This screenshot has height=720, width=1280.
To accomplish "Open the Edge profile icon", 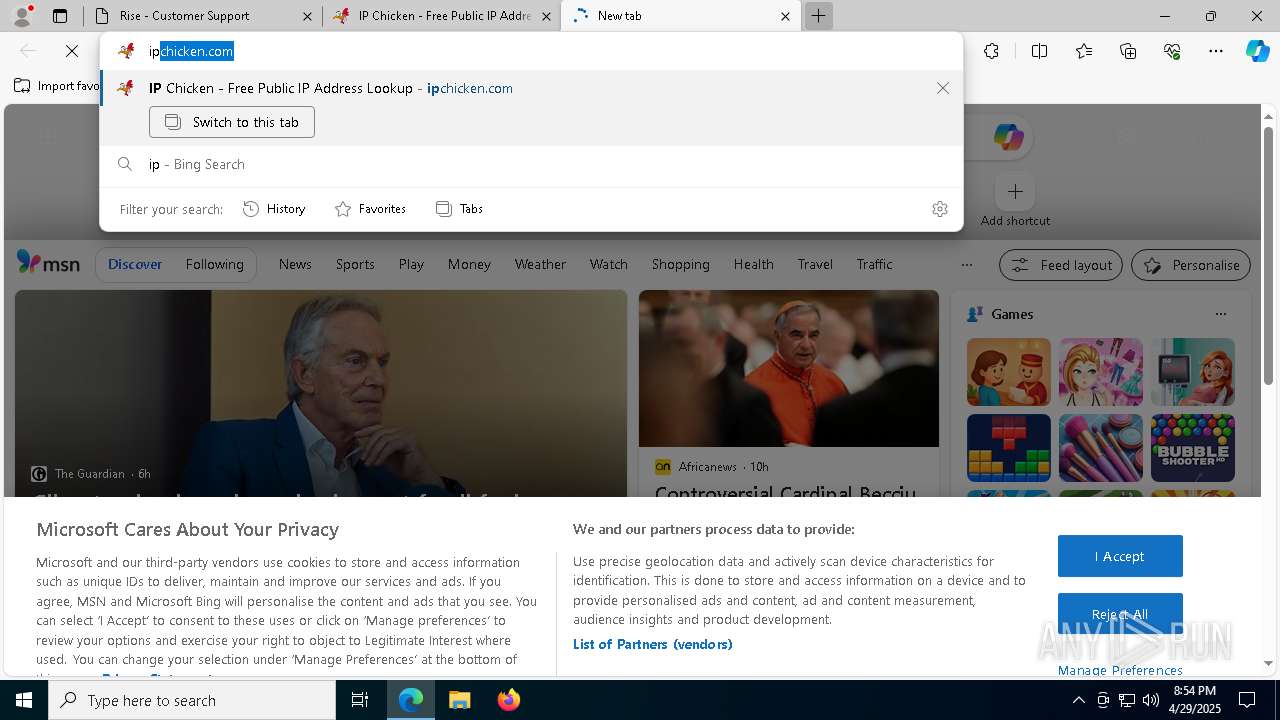I will tap(22, 16).
